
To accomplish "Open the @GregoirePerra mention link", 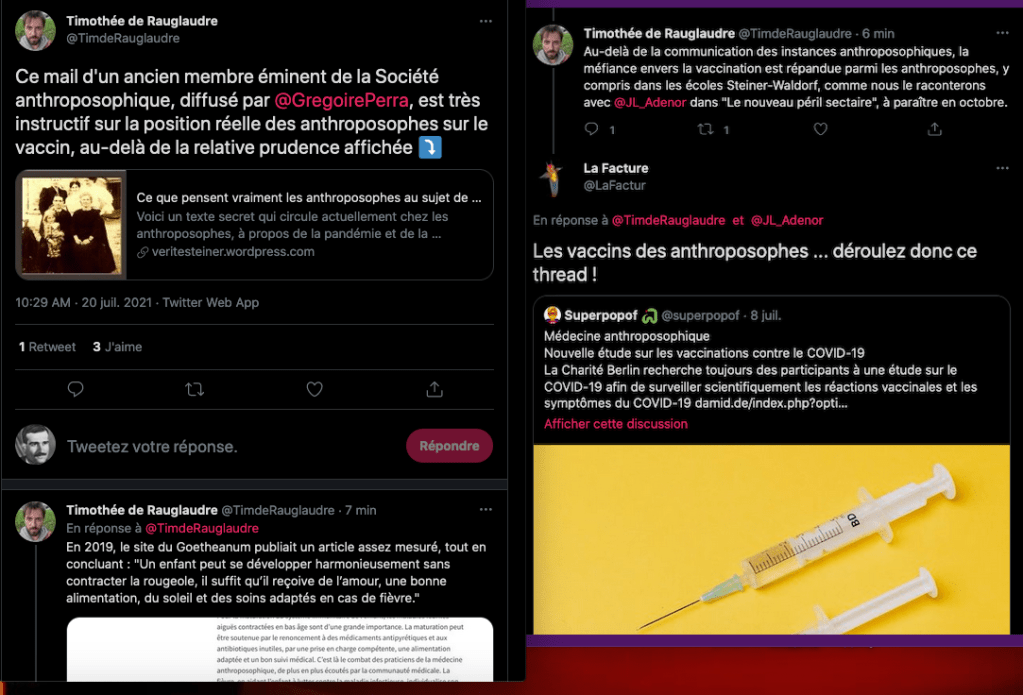I will (x=341, y=100).
